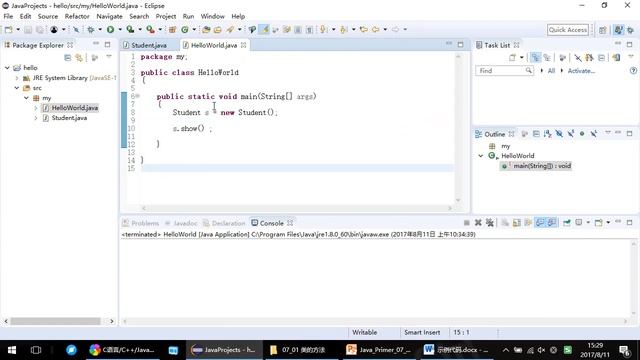Viewport: 640px width, 360px height.
Task: Click the New Java Package icon
Action: tap(173, 29)
